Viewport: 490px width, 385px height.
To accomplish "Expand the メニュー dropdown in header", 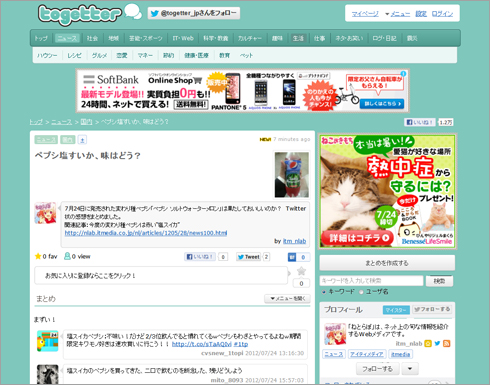I will coord(397,14).
